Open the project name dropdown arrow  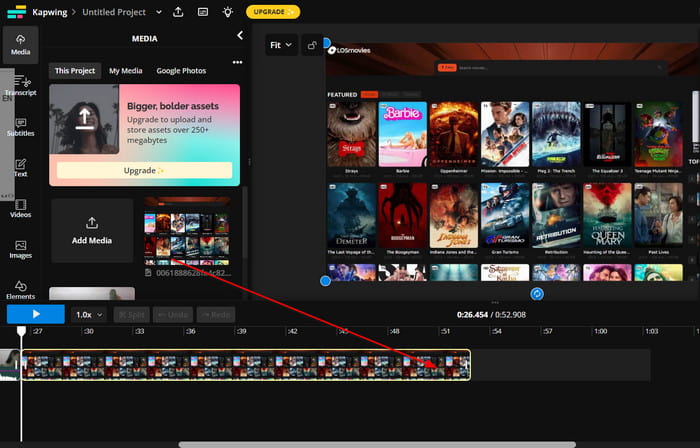[x=159, y=12]
